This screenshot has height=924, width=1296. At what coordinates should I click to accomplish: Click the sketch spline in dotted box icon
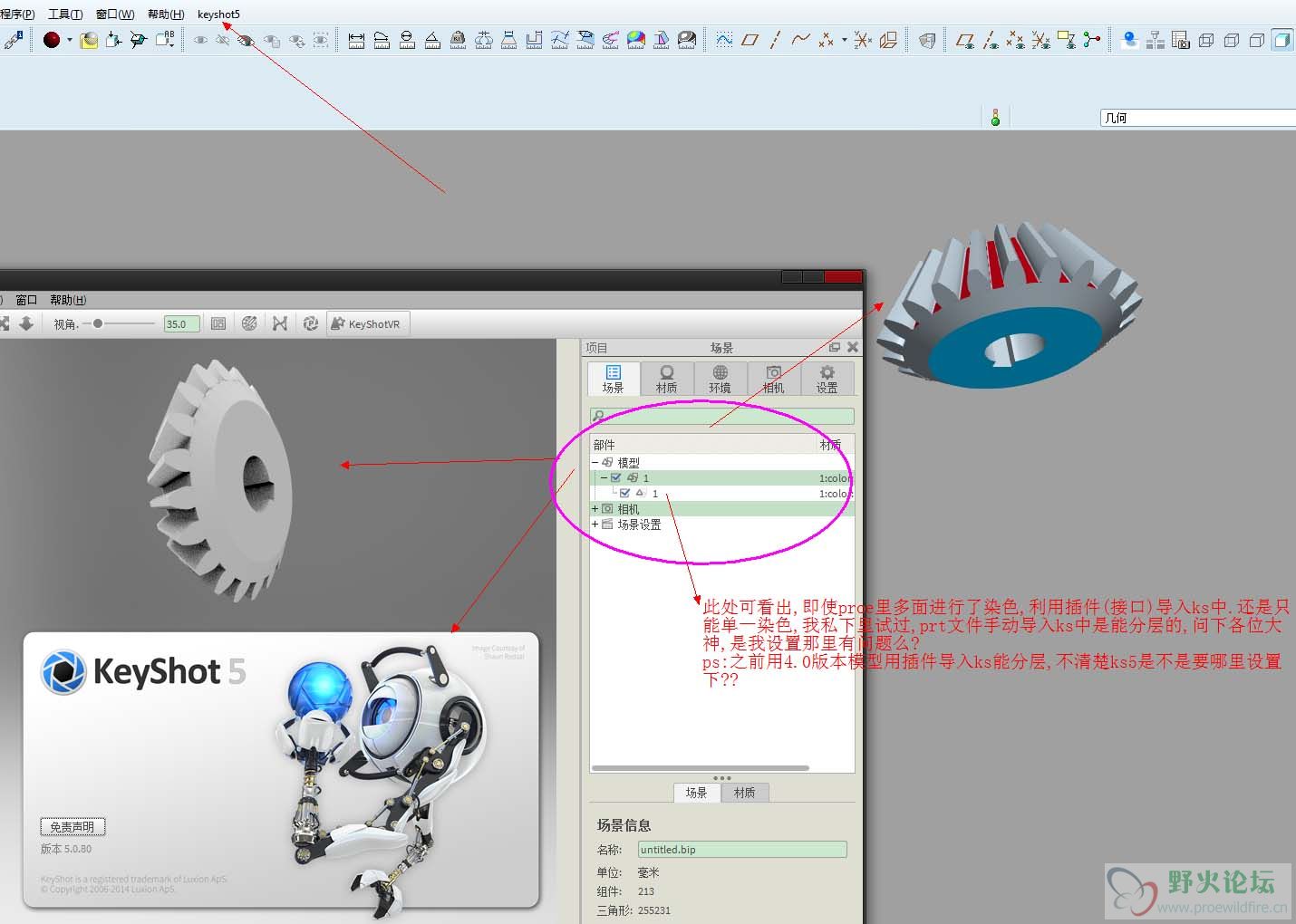click(x=724, y=40)
